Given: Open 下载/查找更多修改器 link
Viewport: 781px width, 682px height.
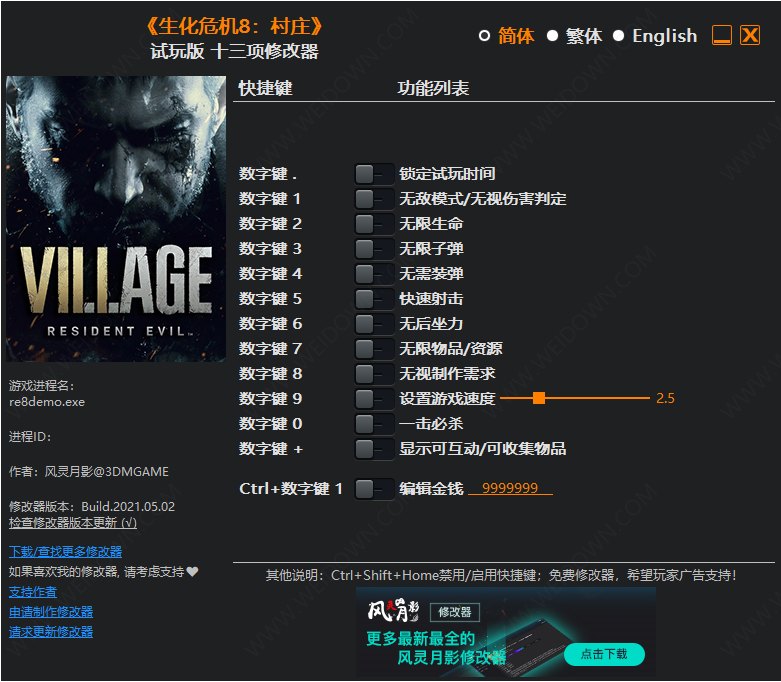Looking at the screenshot, I should (x=65, y=551).
